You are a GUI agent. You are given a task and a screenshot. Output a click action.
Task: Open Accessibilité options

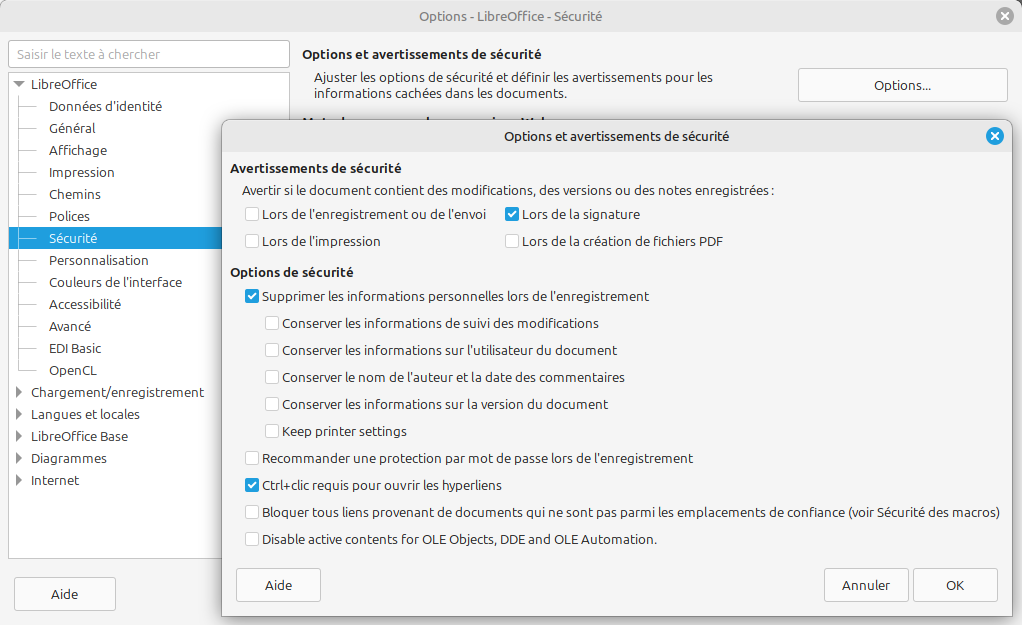pos(85,304)
